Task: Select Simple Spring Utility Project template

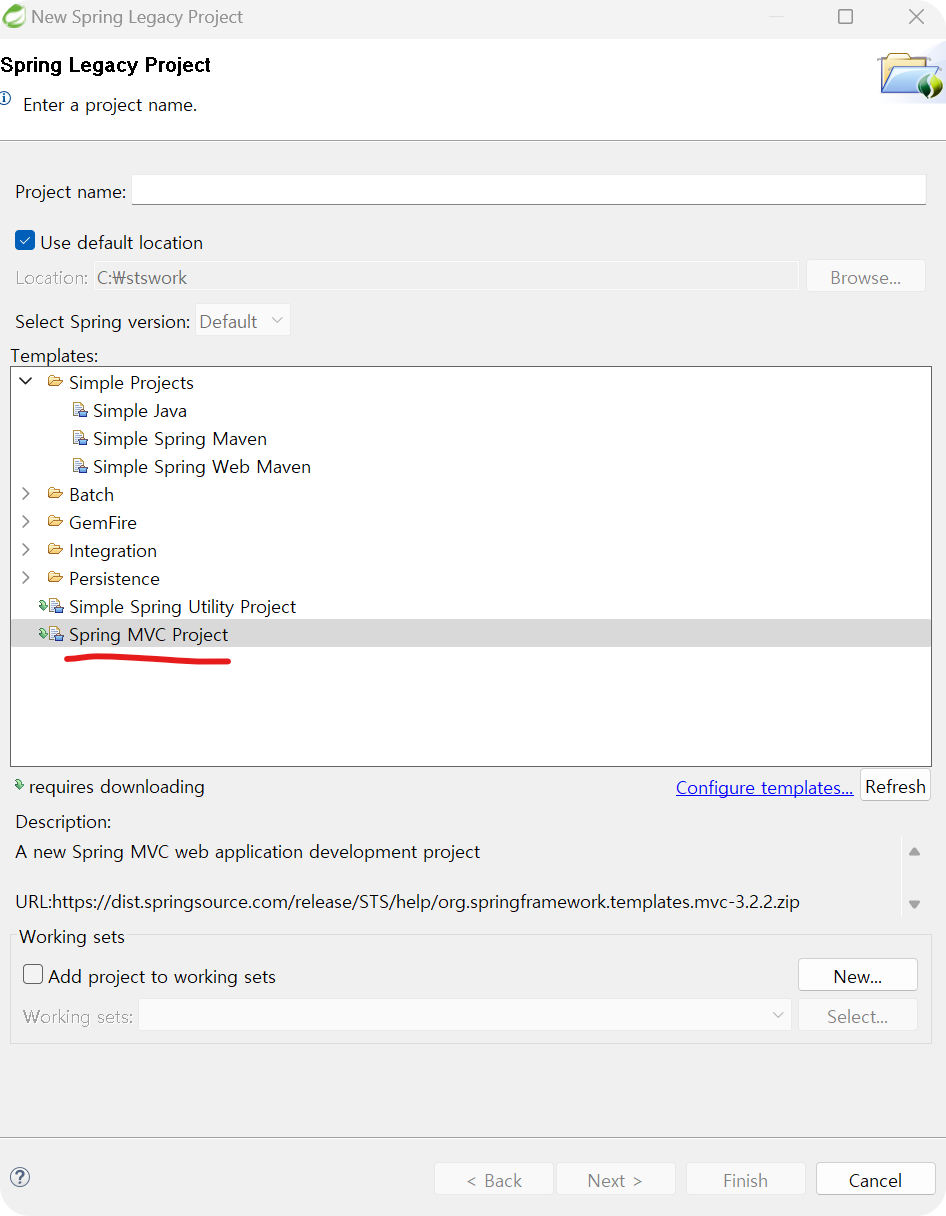Action: pyautogui.click(x=182, y=606)
